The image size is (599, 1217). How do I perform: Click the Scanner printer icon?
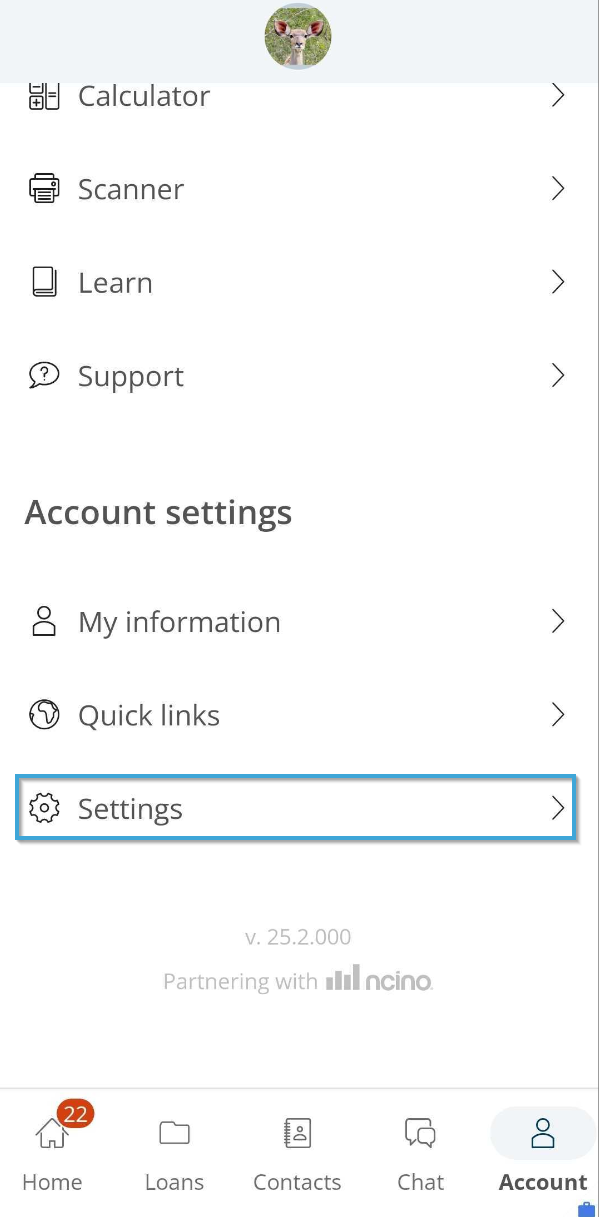44,189
